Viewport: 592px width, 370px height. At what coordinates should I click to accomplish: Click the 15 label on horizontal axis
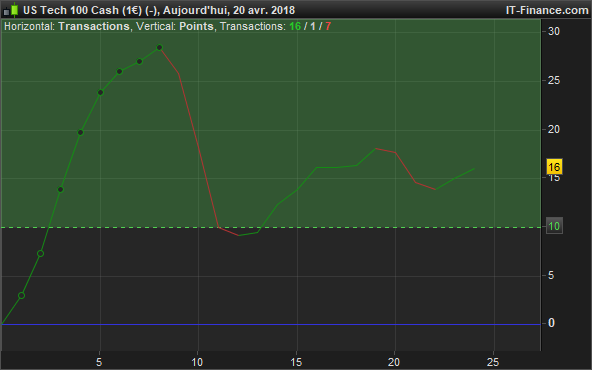(296, 362)
